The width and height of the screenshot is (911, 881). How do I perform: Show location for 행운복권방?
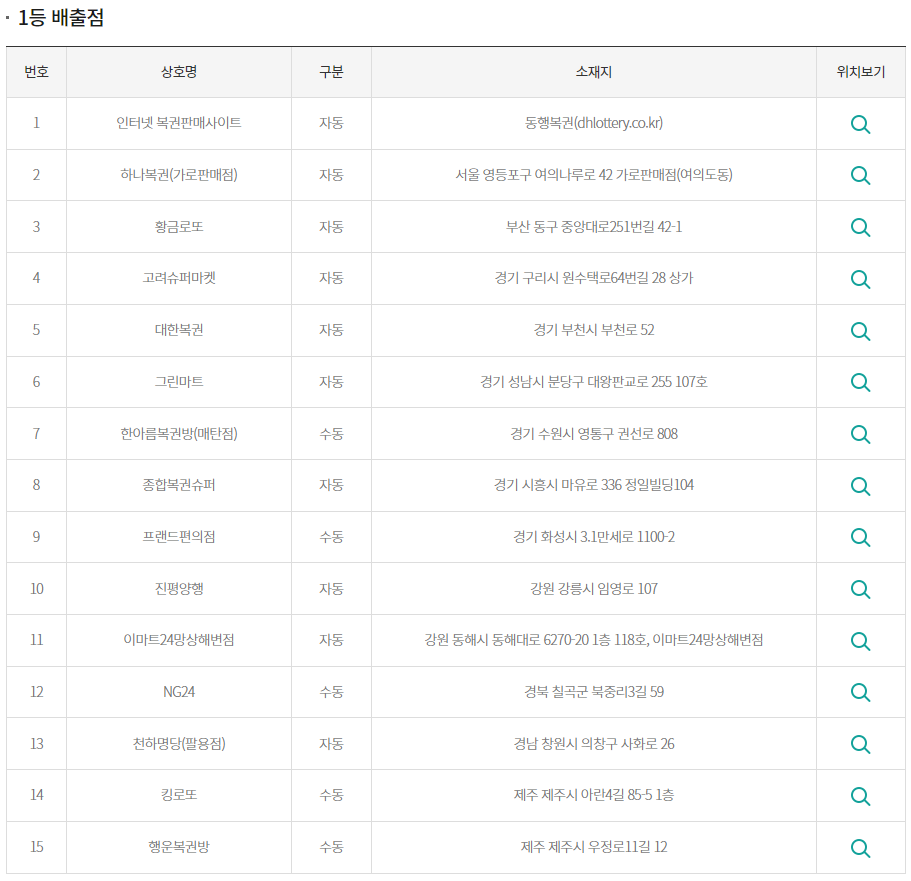(860, 848)
